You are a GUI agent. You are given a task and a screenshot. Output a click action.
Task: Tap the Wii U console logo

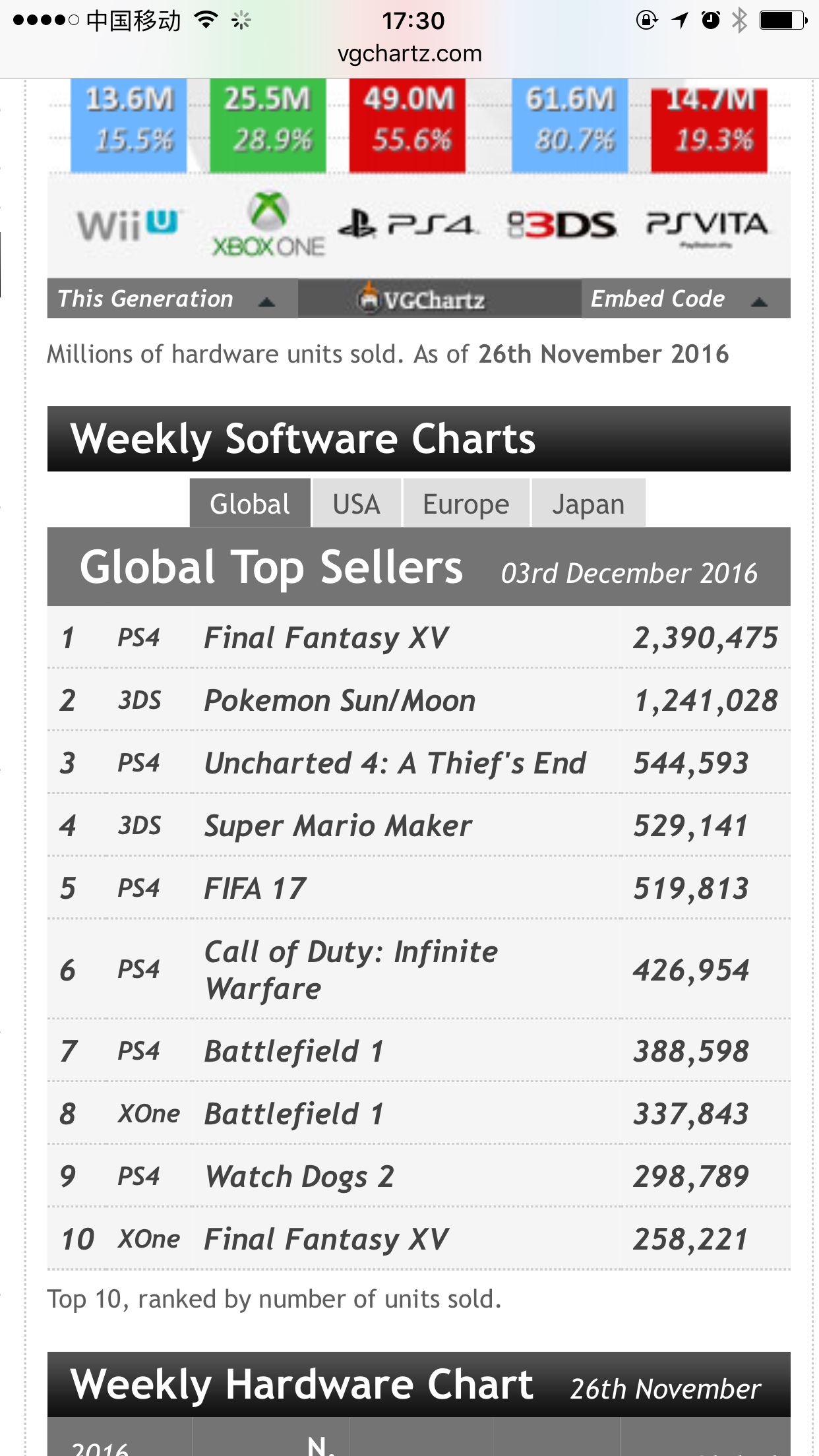[128, 225]
